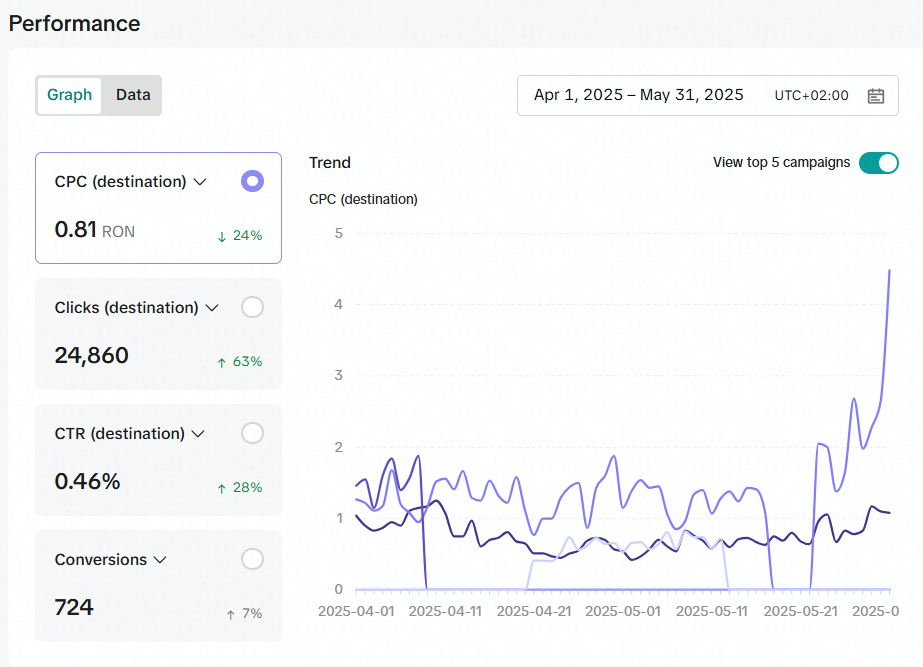923x667 pixels.
Task: Click the CPC spike peak on trend line
Action: 889,271
